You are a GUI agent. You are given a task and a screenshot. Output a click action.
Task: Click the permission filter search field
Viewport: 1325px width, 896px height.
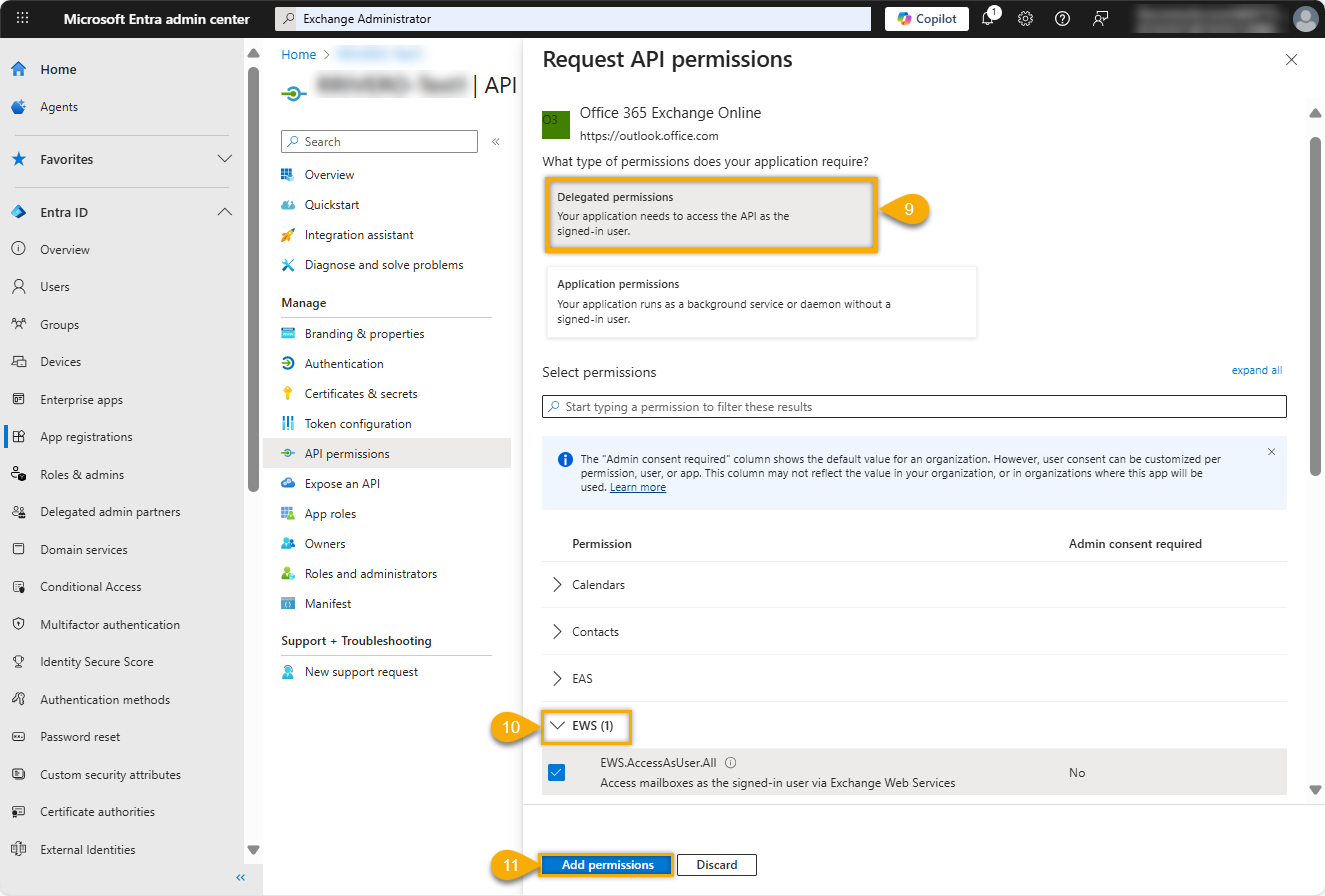tap(914, 407)
